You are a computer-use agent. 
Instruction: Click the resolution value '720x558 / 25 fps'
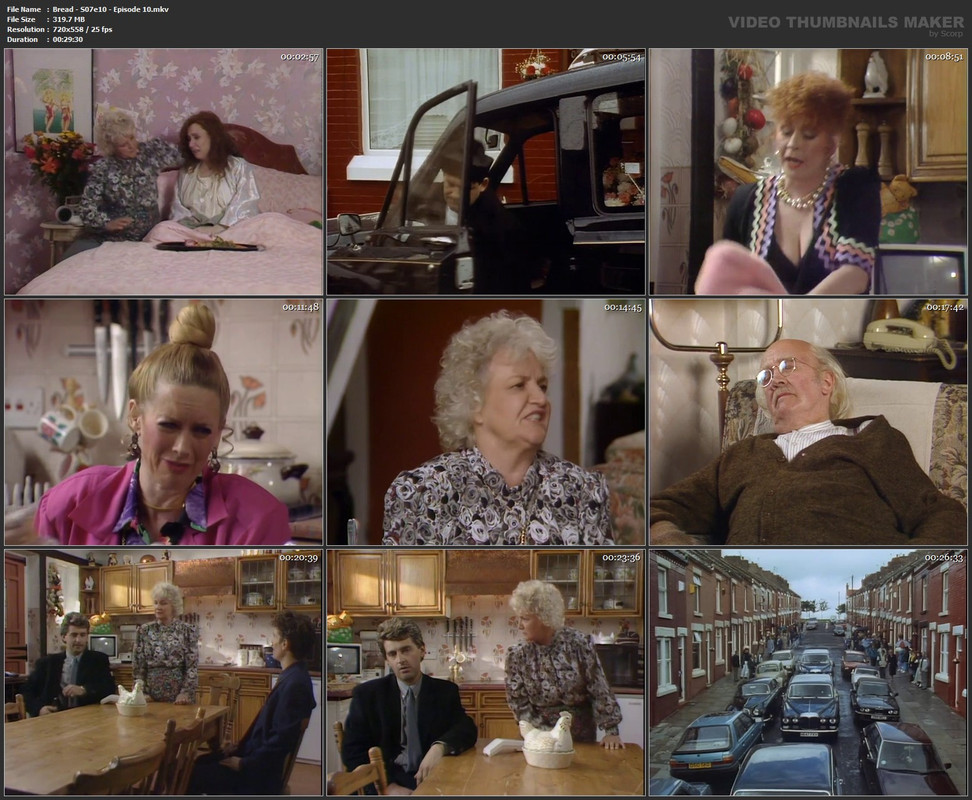pyautogui.click(x=82, y=29)
